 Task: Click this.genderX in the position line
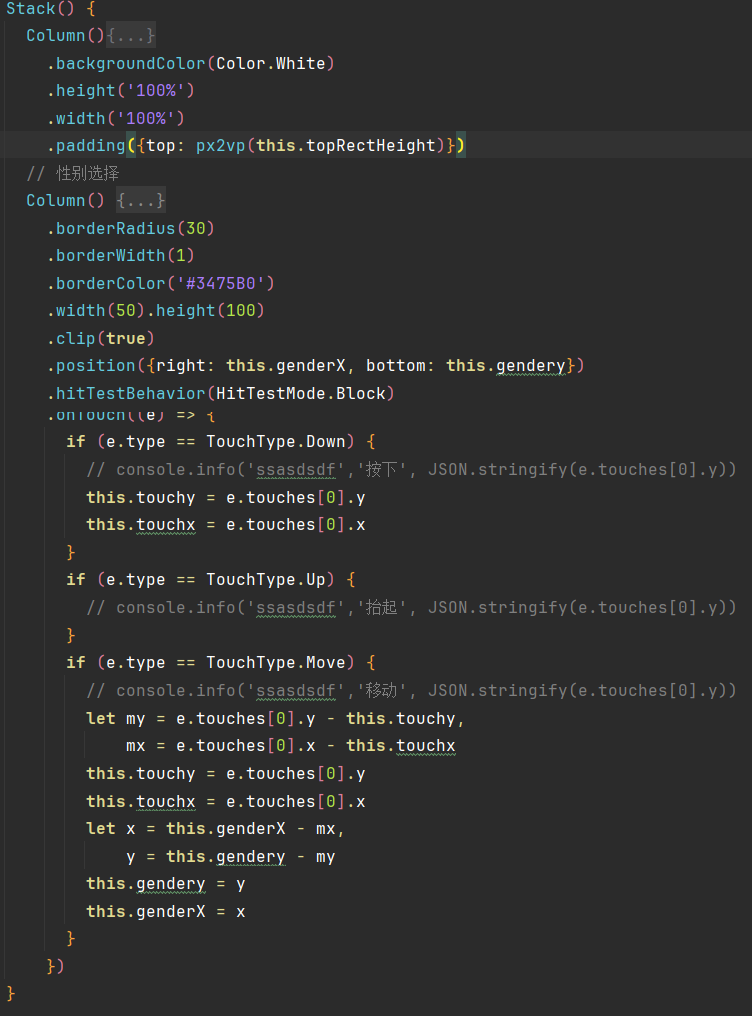tap(288, 366)
